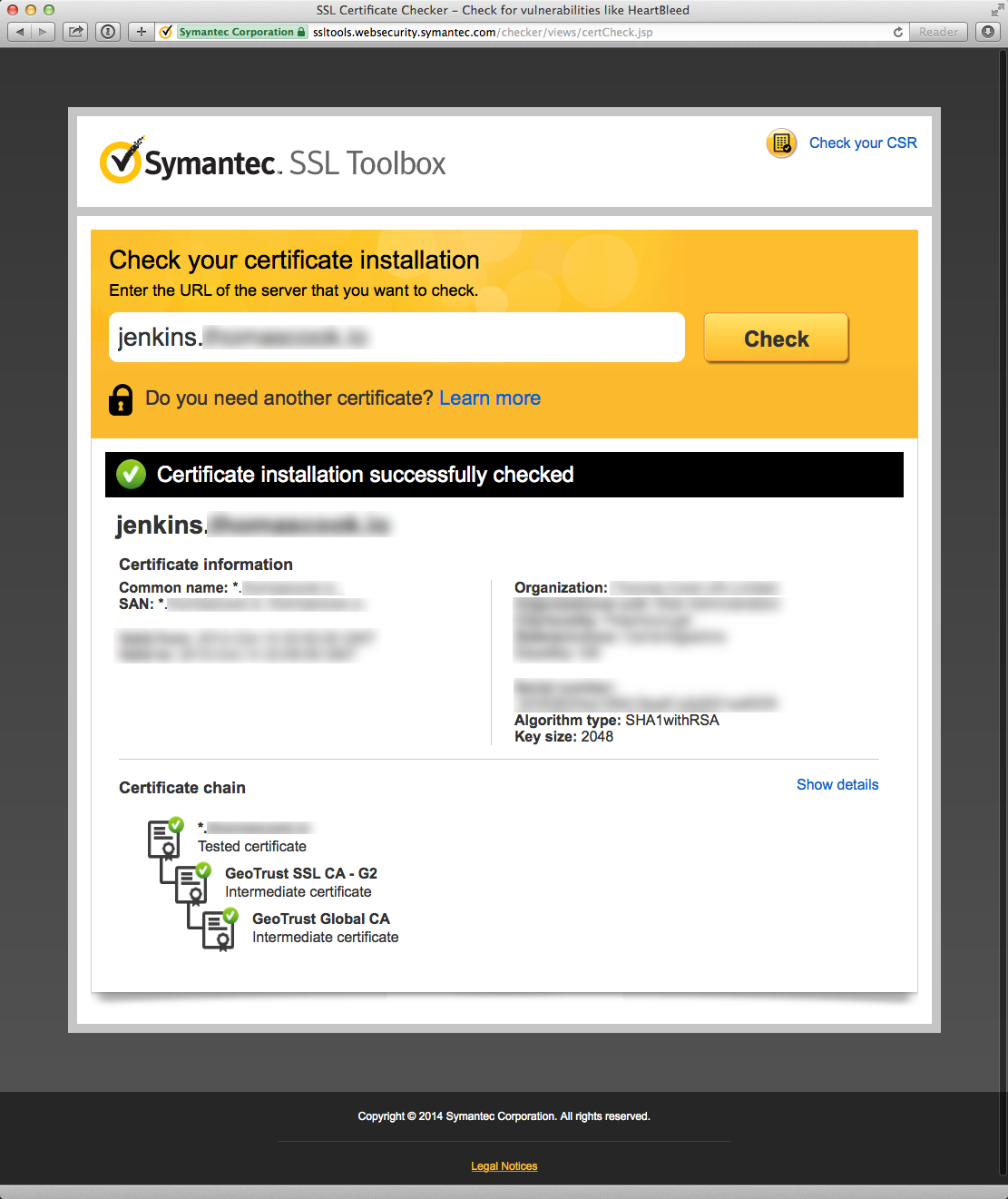Click the Check your CSR icon
The image size is (1008, 1199).
pos(781,143)
